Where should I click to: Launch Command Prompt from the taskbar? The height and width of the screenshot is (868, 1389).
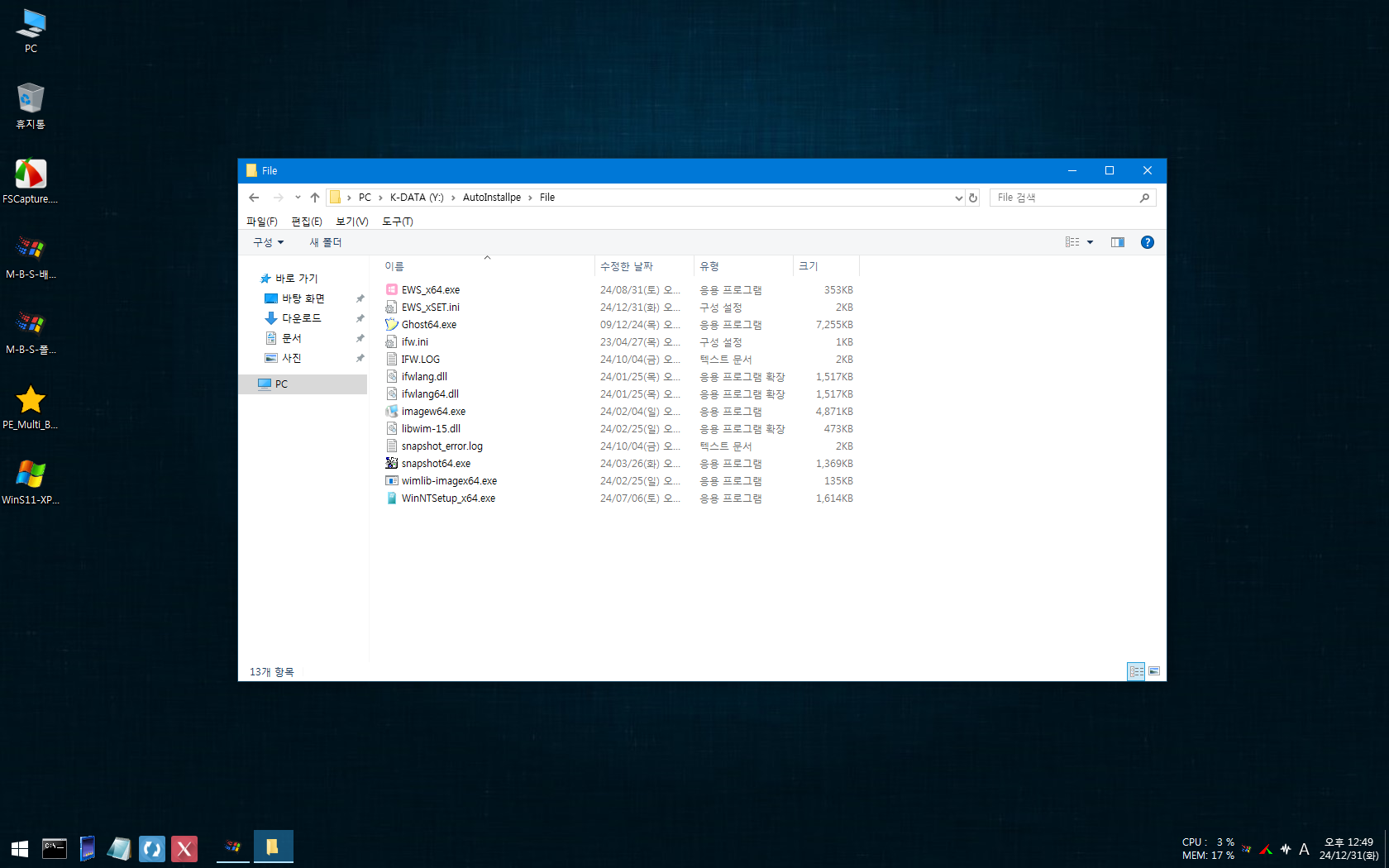pos(55,849)
